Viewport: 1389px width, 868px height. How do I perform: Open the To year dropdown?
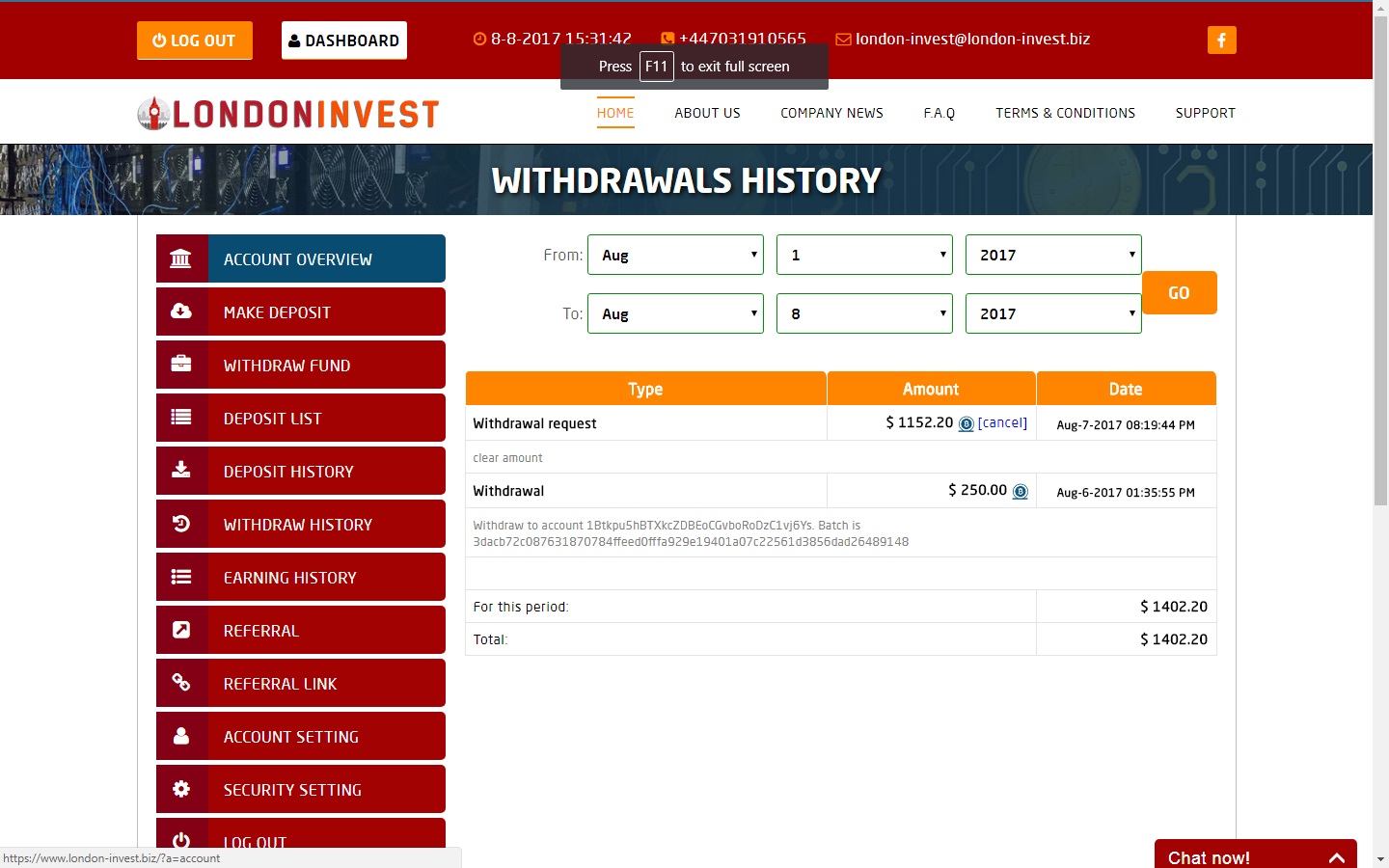point(1053,313)
